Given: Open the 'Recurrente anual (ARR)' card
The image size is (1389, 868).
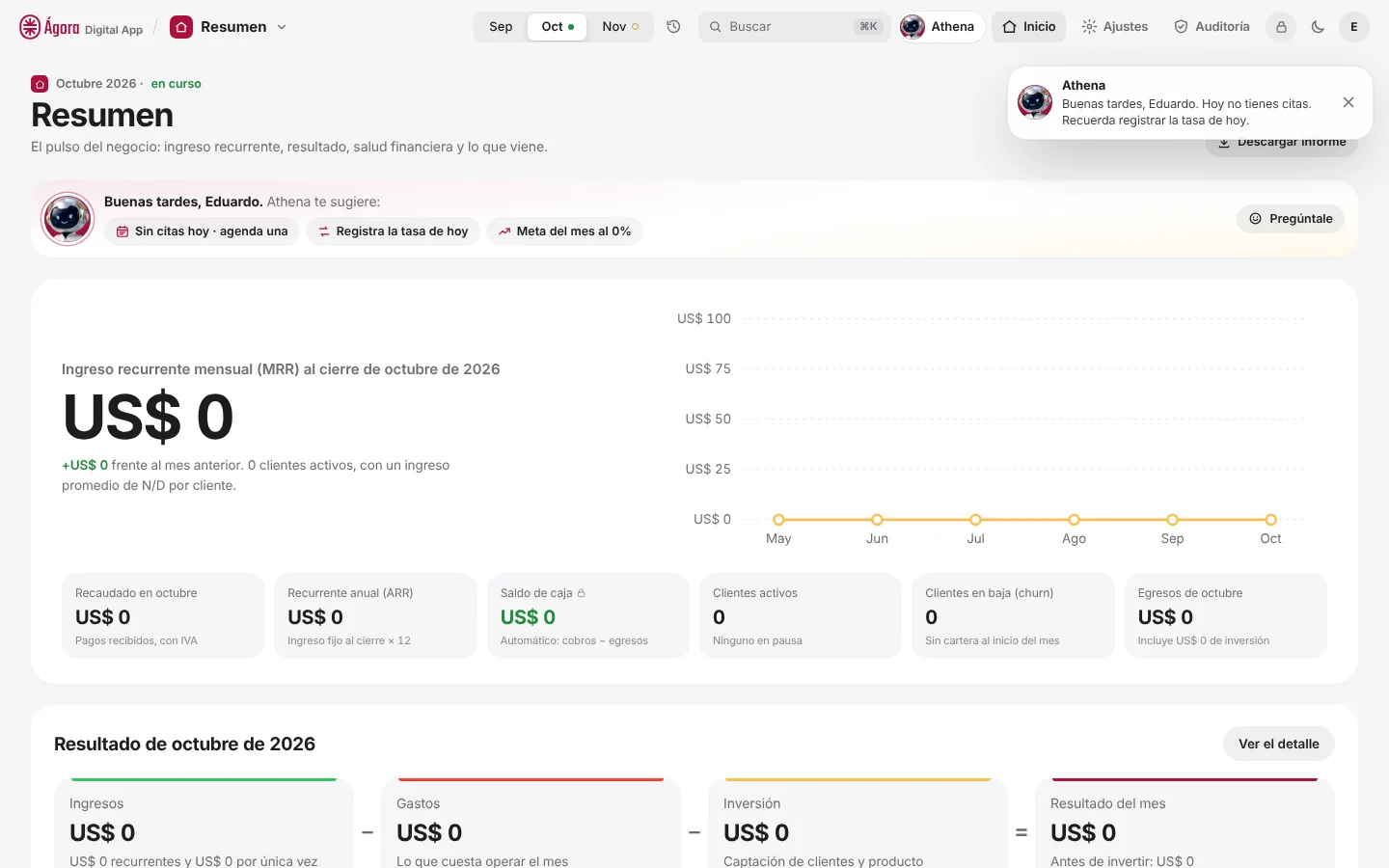Looking at the screenshot, I should click(375, 616).
